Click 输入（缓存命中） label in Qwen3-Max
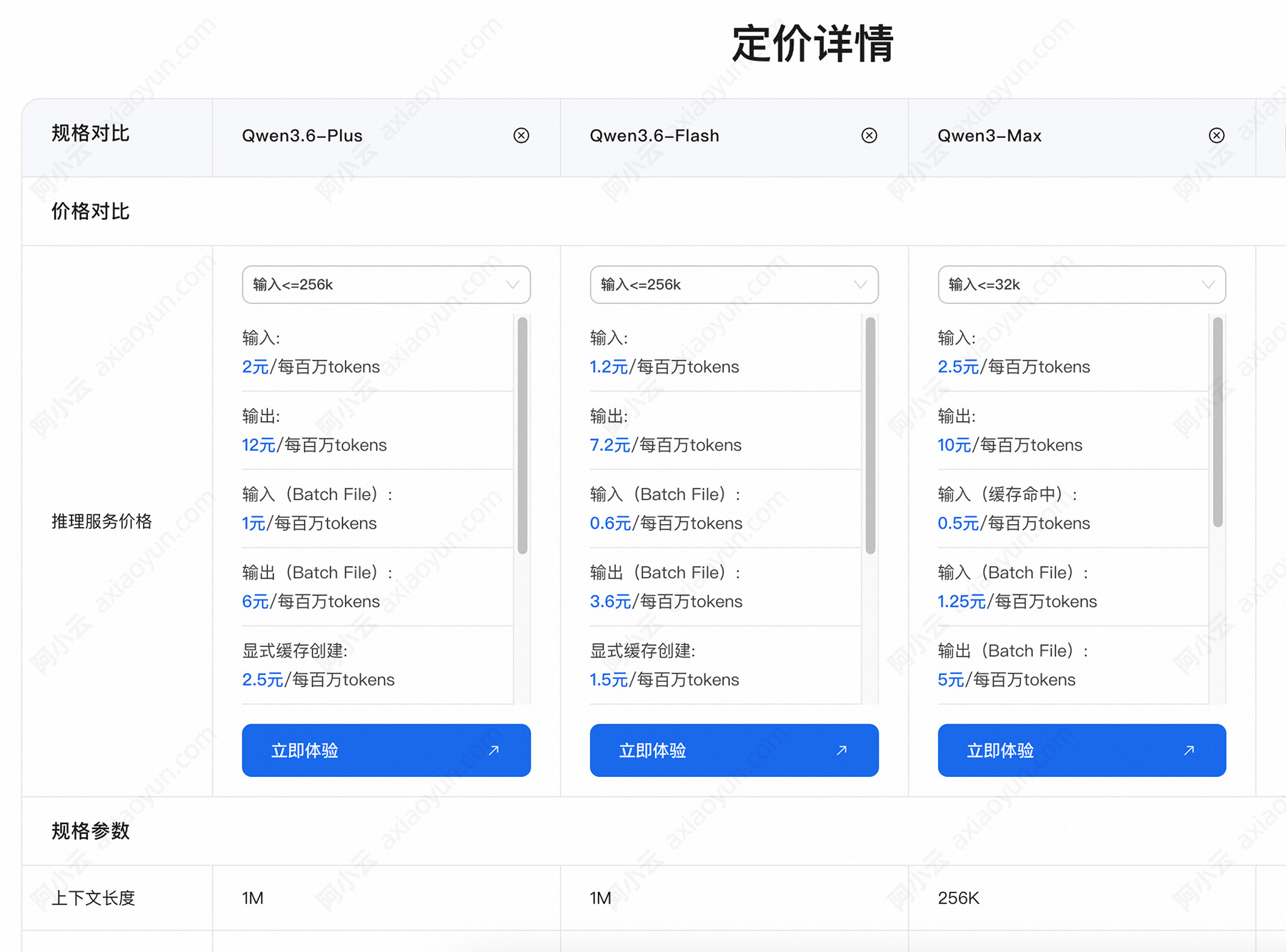The width and height of the screenshot is (1286, 952). 1008,494
